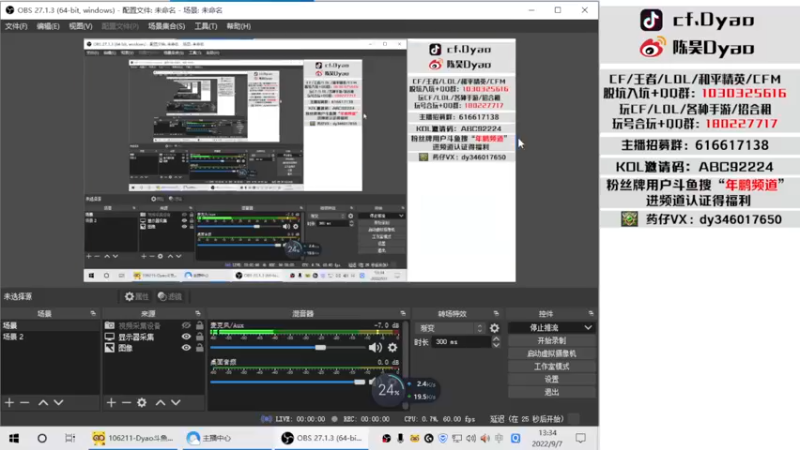Image resolution: width=800 pixels, height=450 pixels.
Task: Open the 场景集合(S) menu
Action: point(166,26)
